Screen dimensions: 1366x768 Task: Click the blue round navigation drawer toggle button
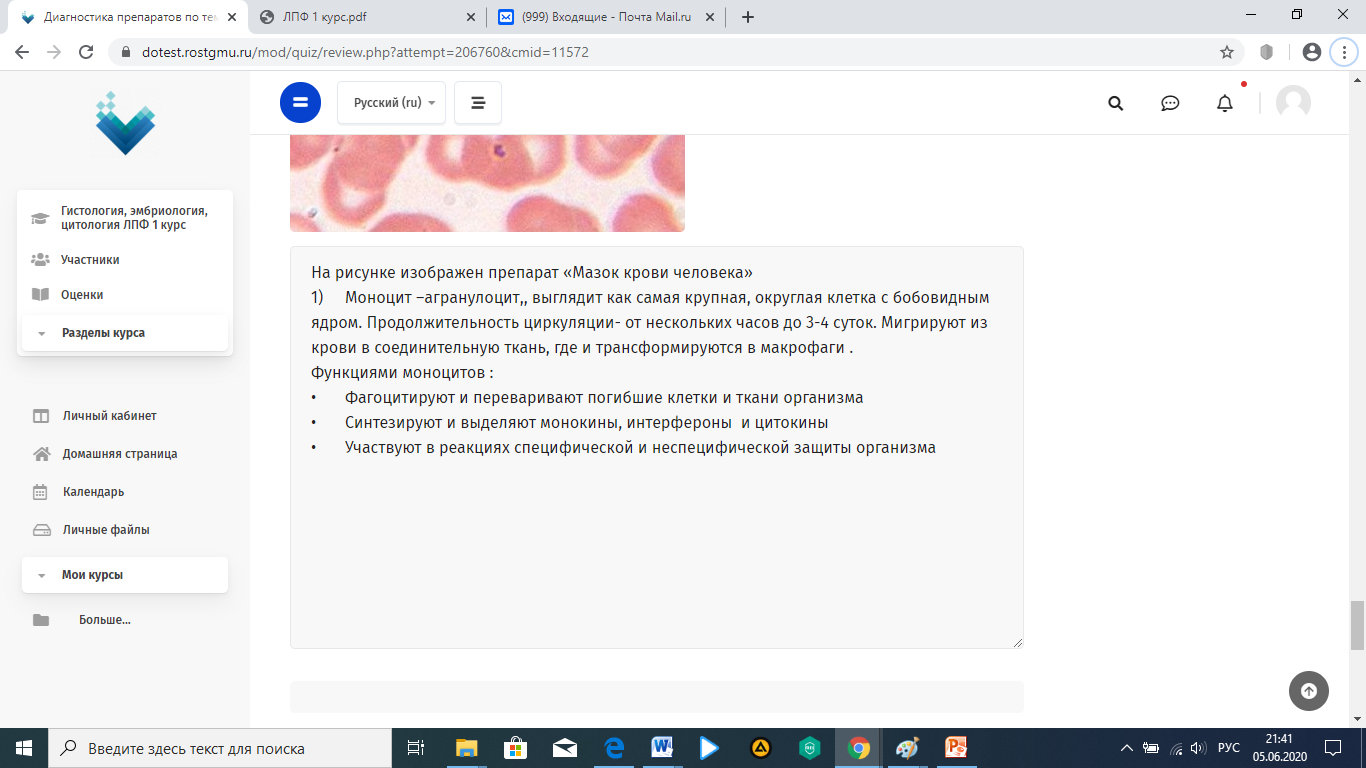[x=301, y=102]
